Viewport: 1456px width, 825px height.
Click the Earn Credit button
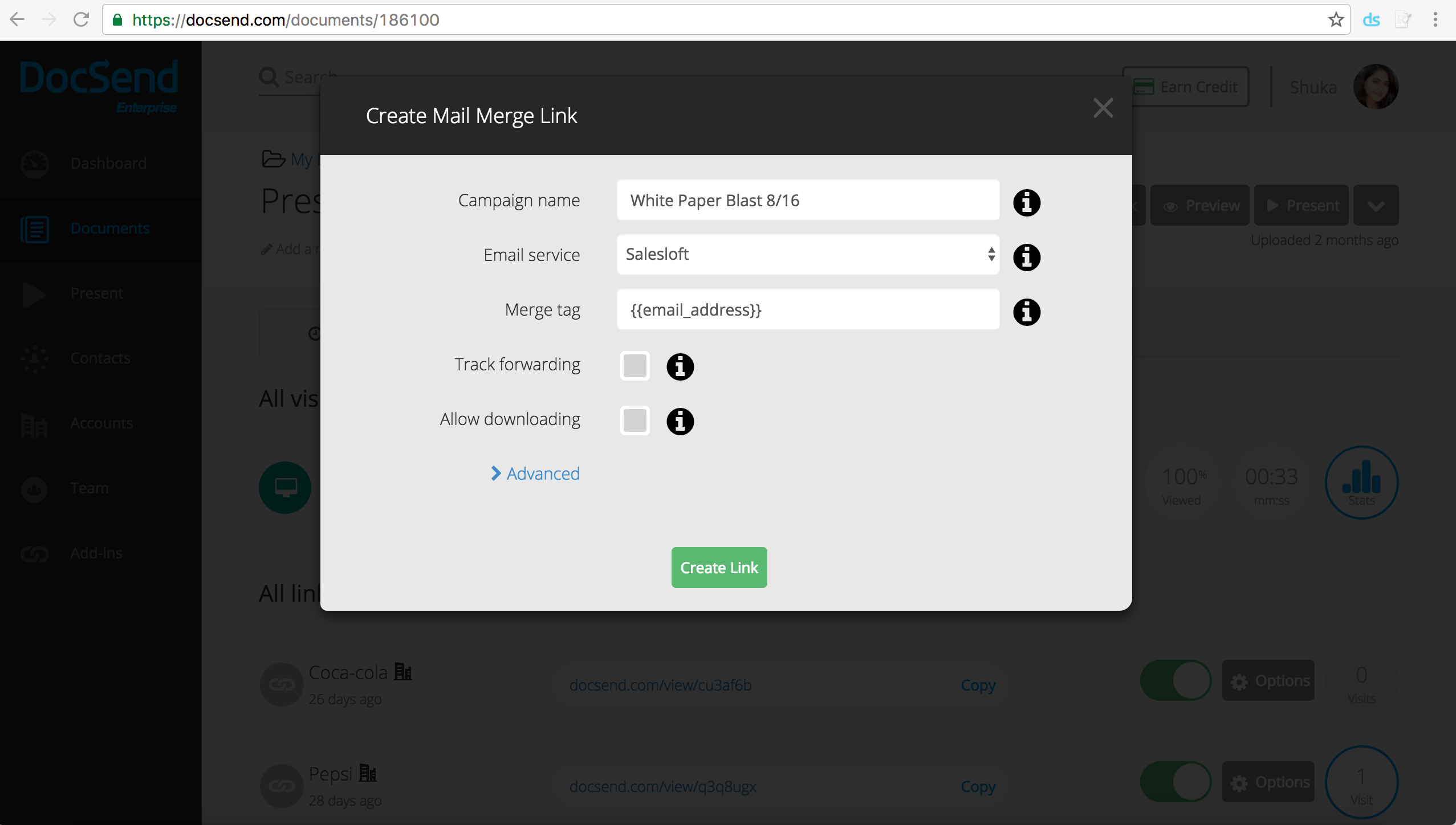[x=1186, y=87]
